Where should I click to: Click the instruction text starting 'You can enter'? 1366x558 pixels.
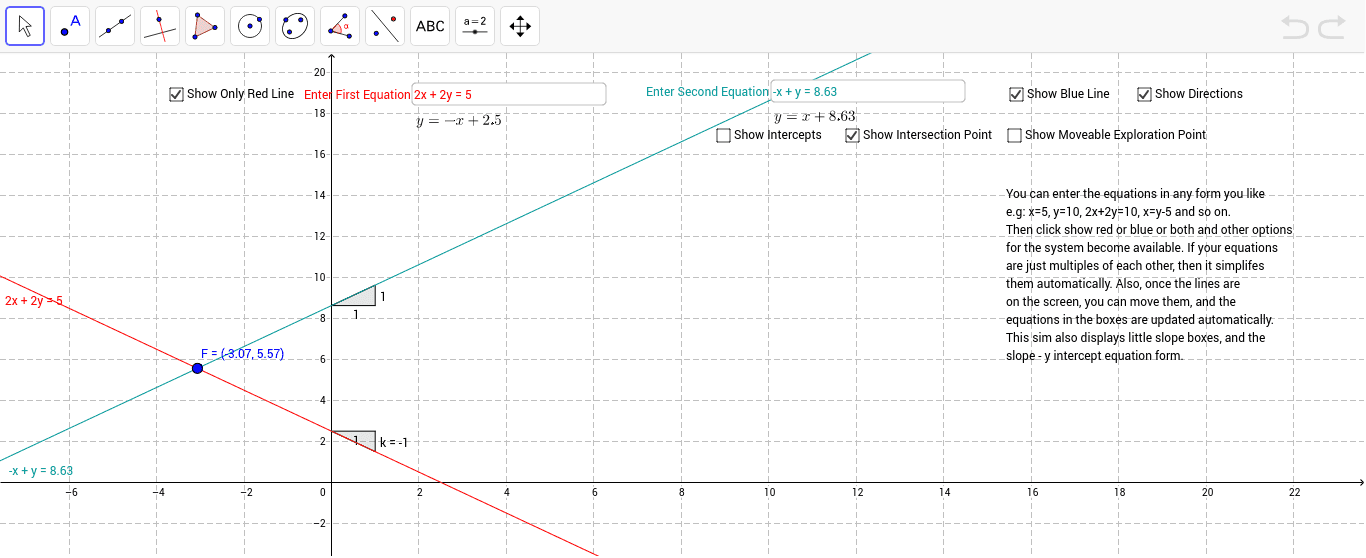[1149, 275]
